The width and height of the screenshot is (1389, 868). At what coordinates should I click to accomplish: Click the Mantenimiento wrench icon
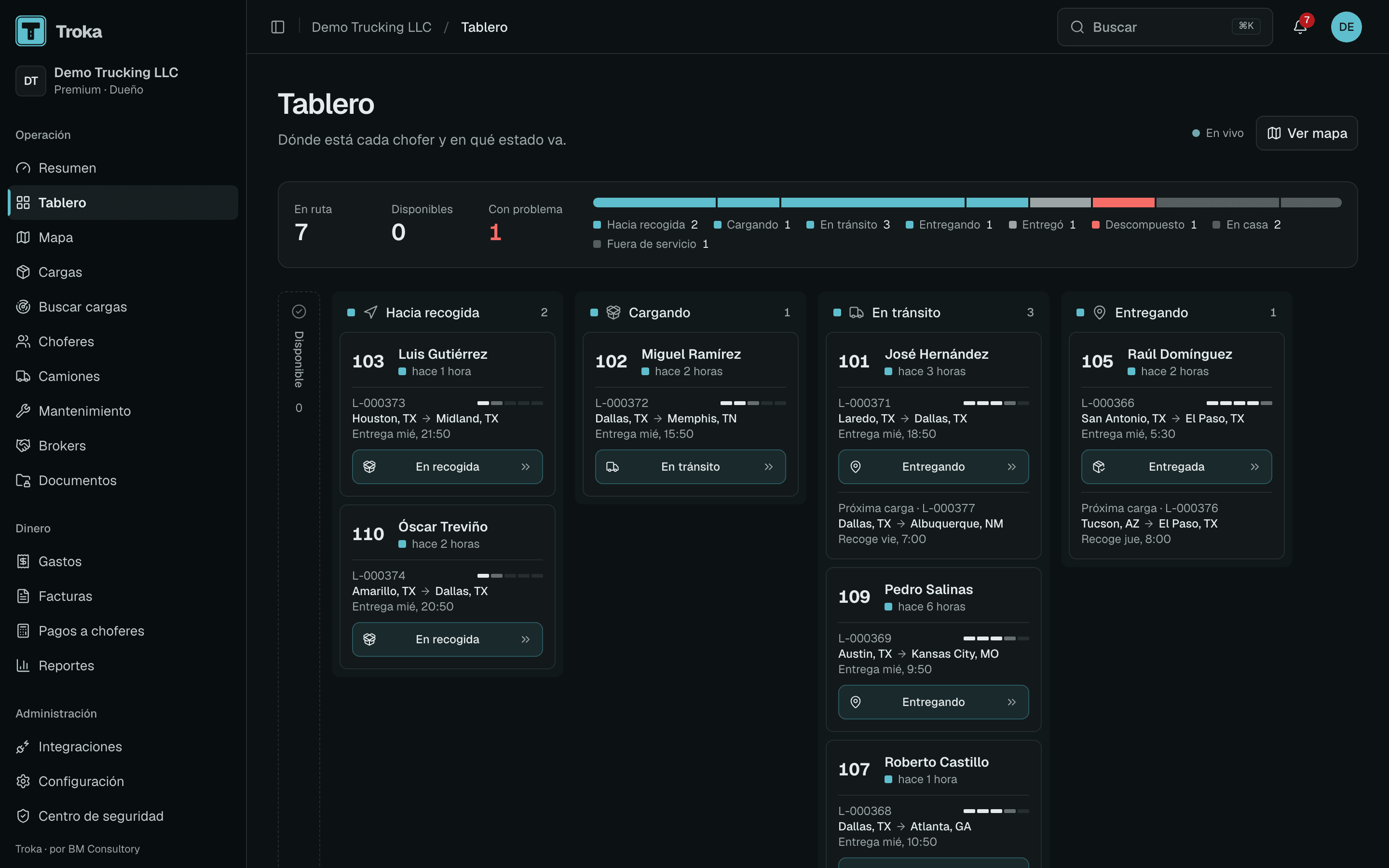pos(23,411)
